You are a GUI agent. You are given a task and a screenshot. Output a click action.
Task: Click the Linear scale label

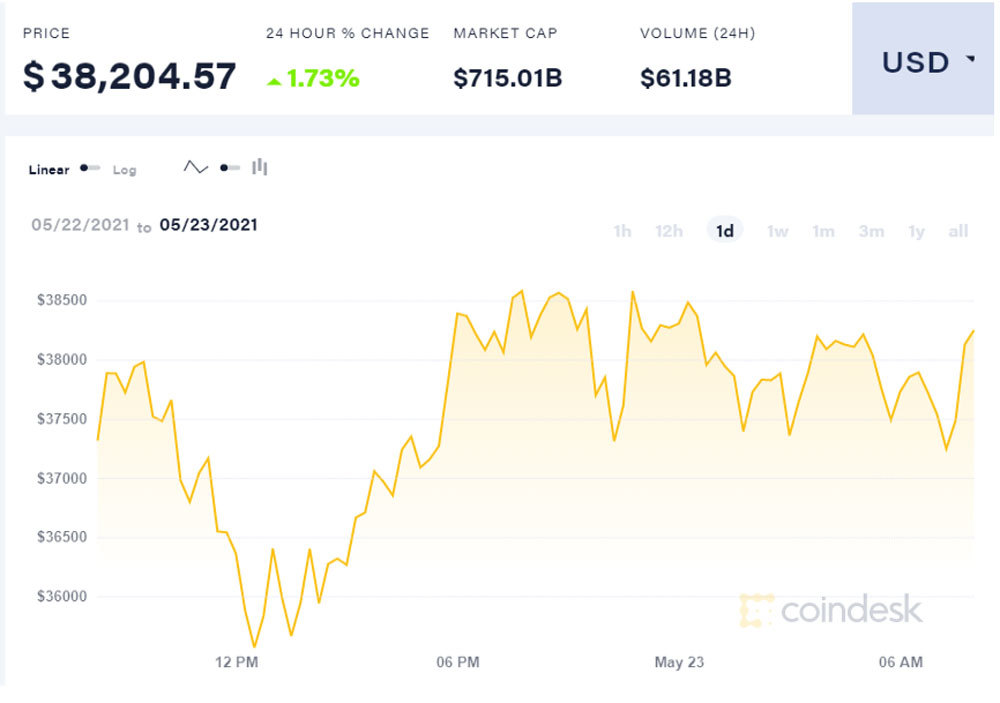point(49,170)
